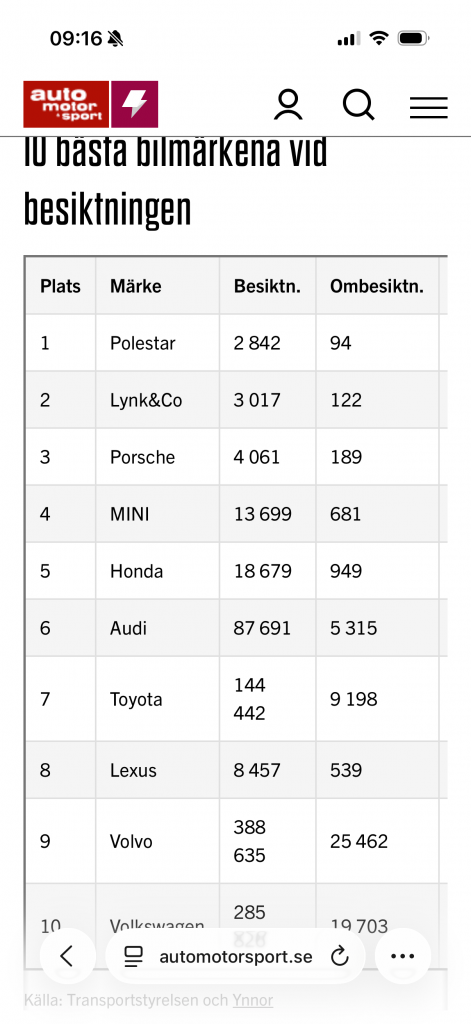Tap the Toyota brand cell

[157, 699]
